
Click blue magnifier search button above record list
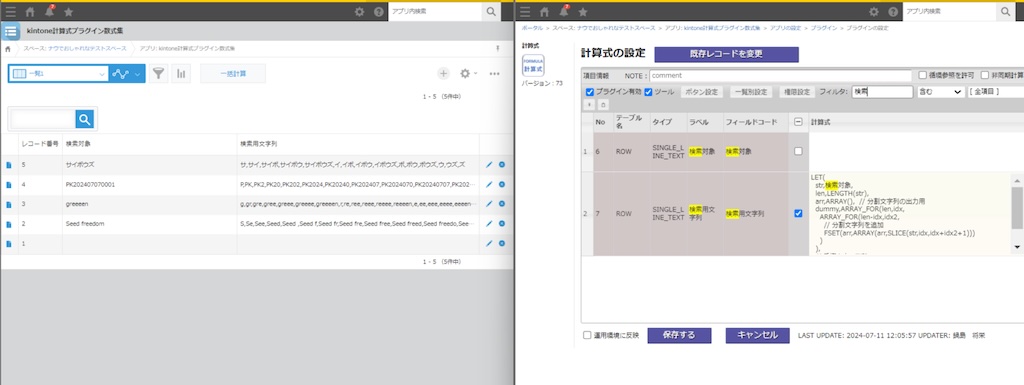click(x=85, y=119)
